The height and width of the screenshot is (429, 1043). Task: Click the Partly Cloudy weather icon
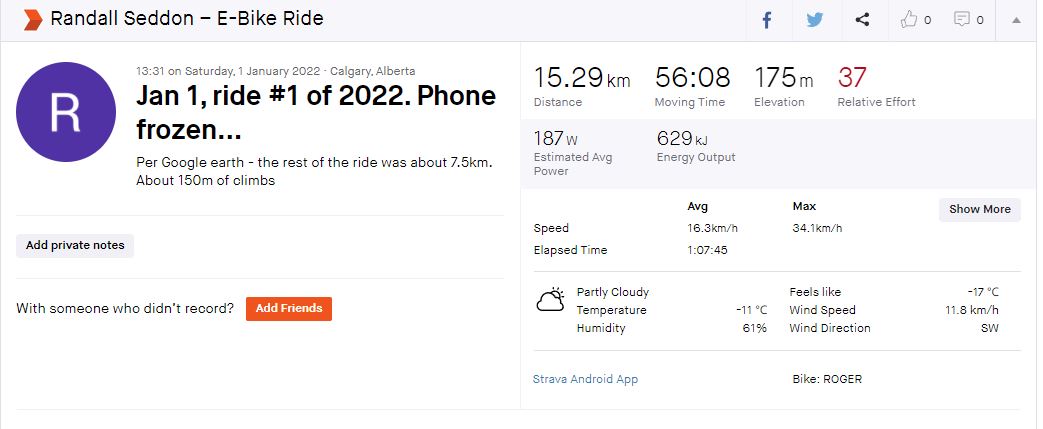coord(550,301)
